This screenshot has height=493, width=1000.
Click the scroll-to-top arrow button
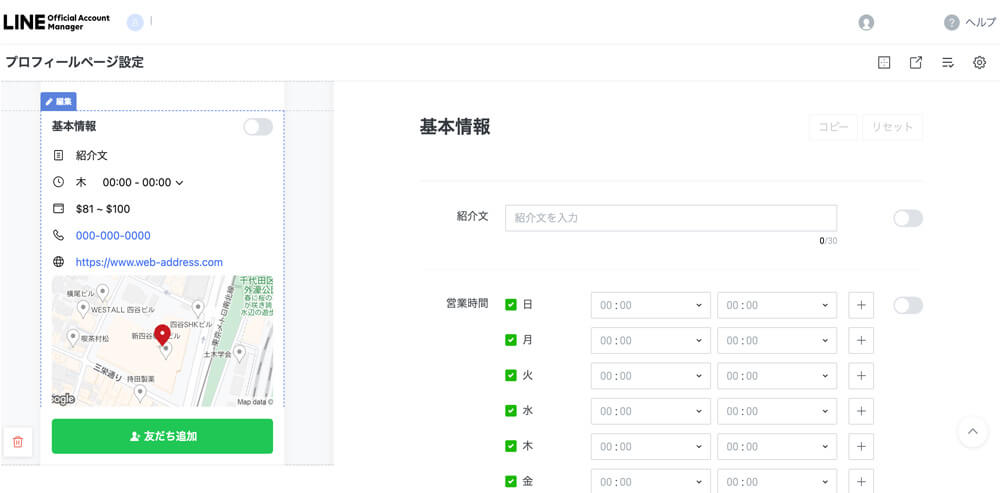pyautogui.click(x=972, y=431)
